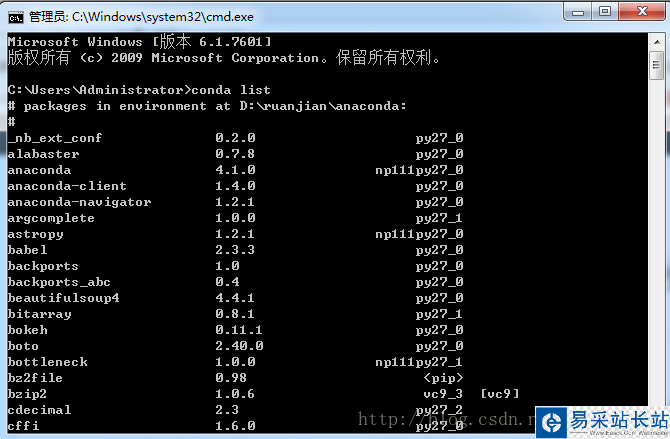
Task: Click the package name 'beautifulsoup4'
Action: (63, 298)
